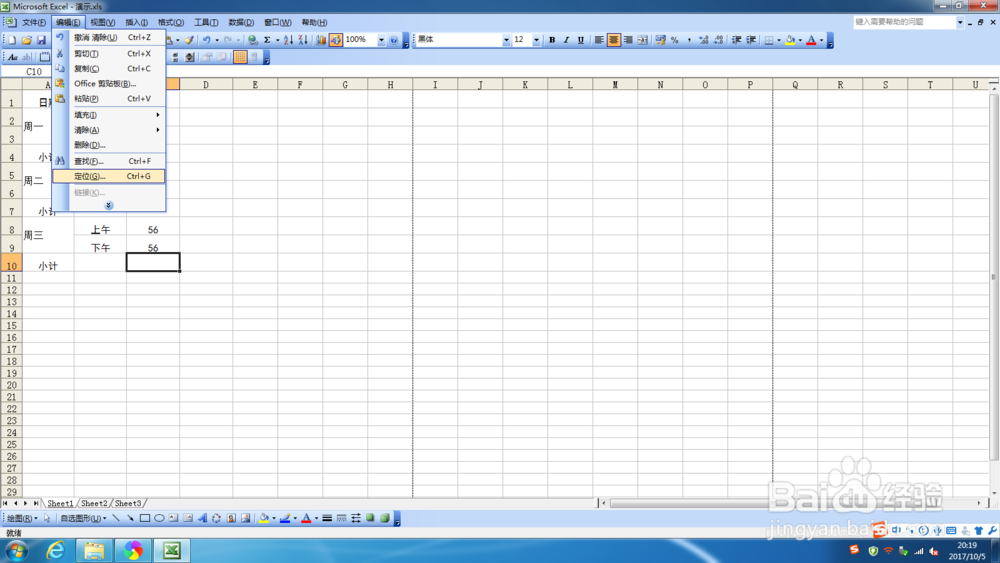Toggle the highlighted grid button in the second toolbar
The width and height of the screenshot is (1000, 563).
(x=240, y=57)
